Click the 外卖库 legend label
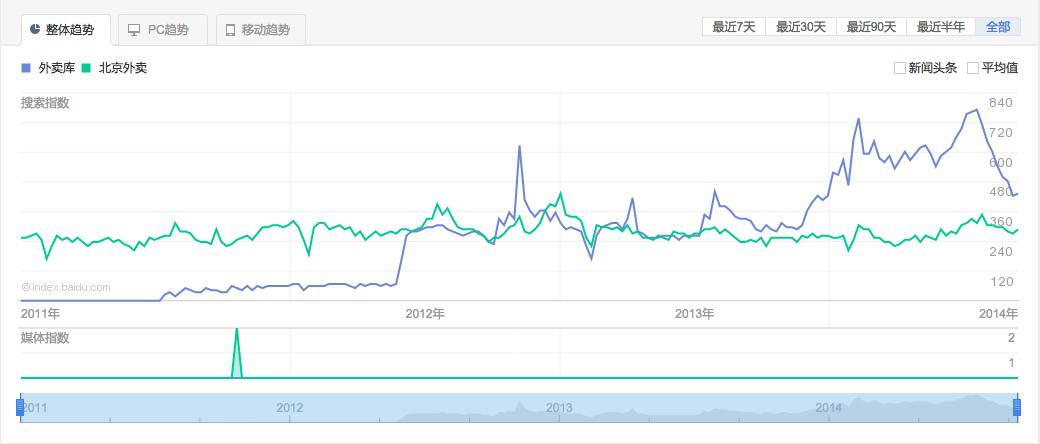Screen dimensions: 1040x444 point(57,68)
